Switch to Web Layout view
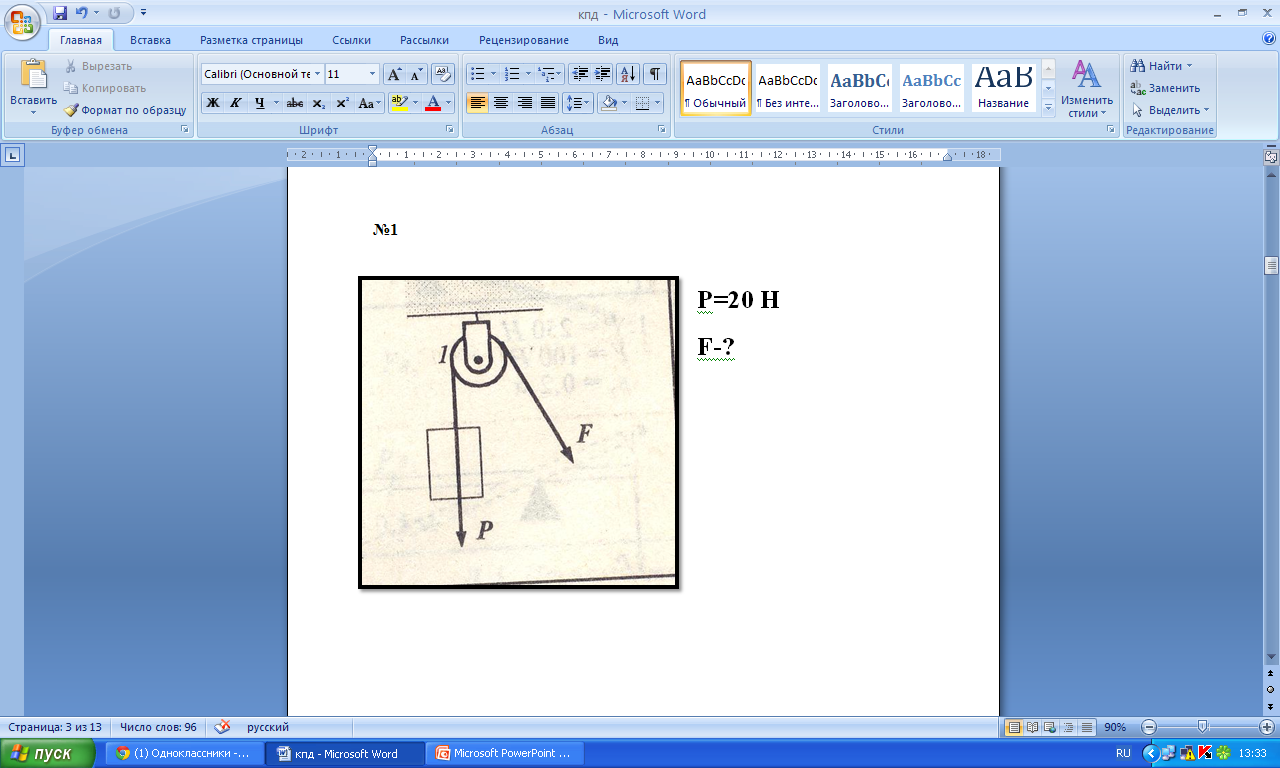 (x=1050, y=727)
